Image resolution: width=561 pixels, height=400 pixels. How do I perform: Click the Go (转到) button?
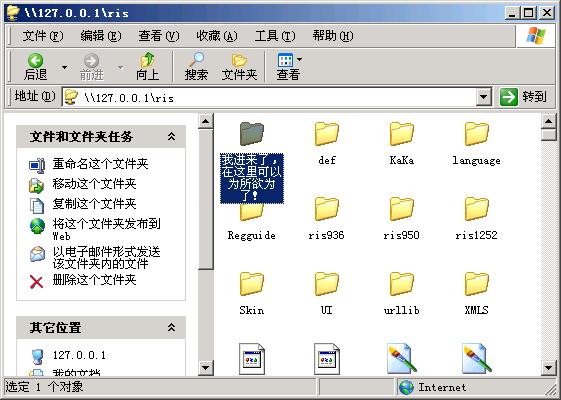pyautogui.click(x=523, y=97)
